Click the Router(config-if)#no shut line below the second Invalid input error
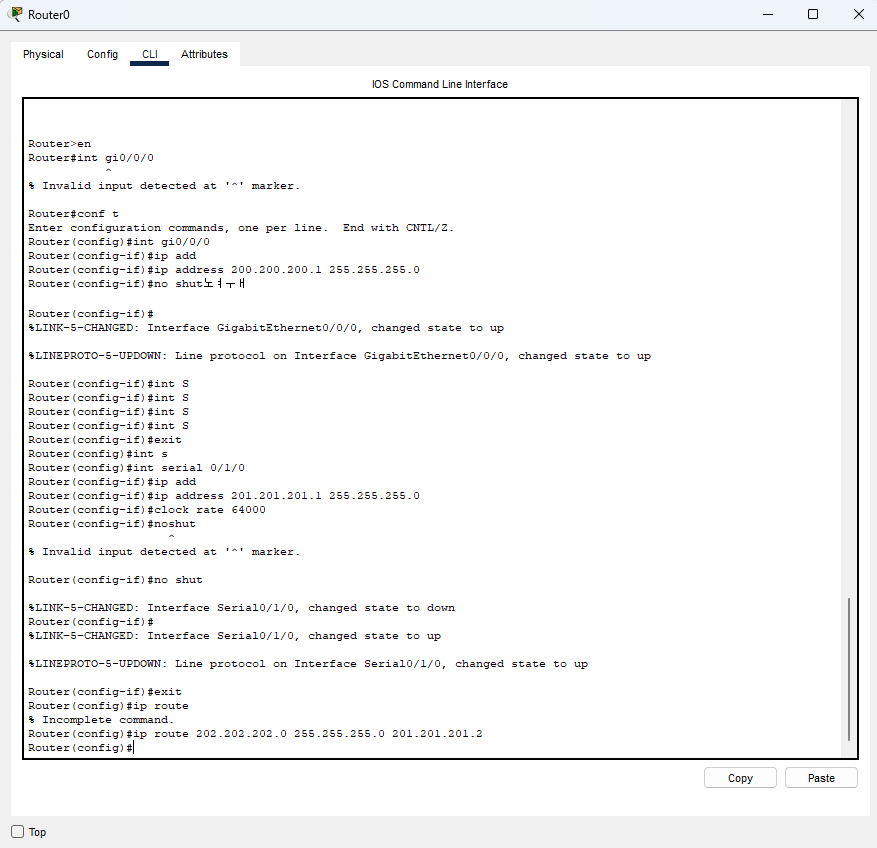 click(115, 580)
